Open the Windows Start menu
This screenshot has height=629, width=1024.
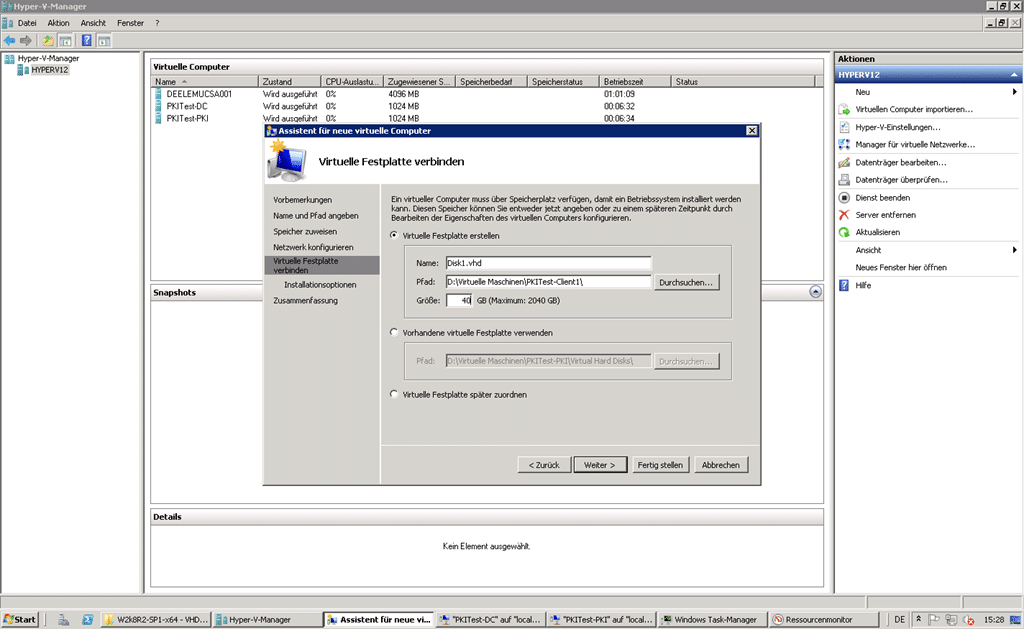[x=20, y=619]
